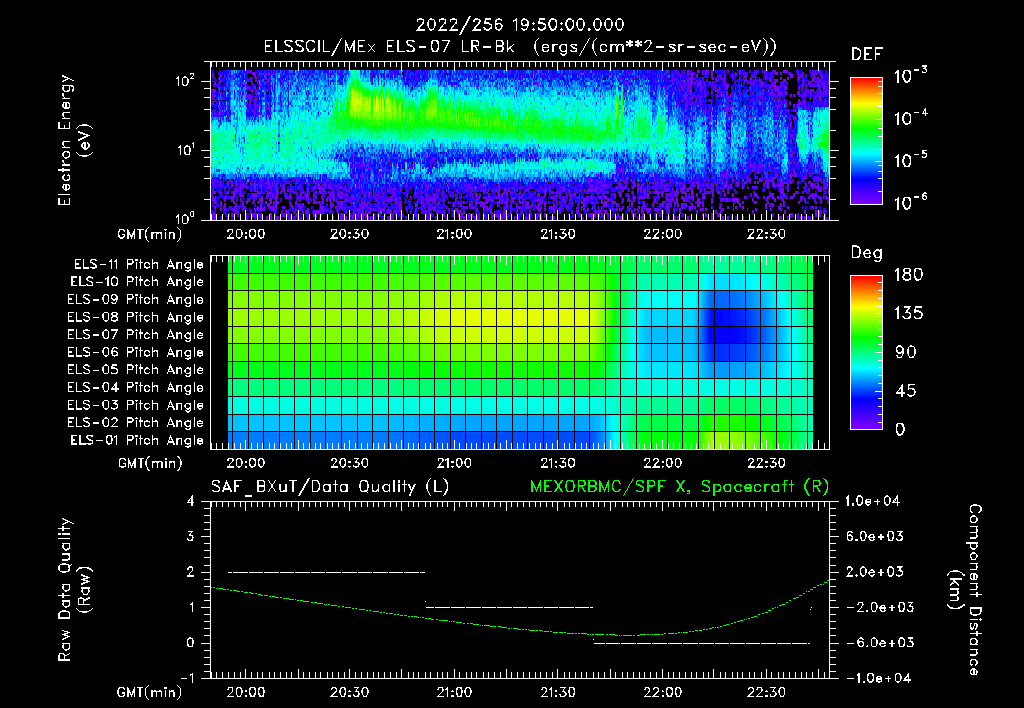Click the 135 value on the Deg scale
The width and height of the screenshot is (1024, 708).
908,313
